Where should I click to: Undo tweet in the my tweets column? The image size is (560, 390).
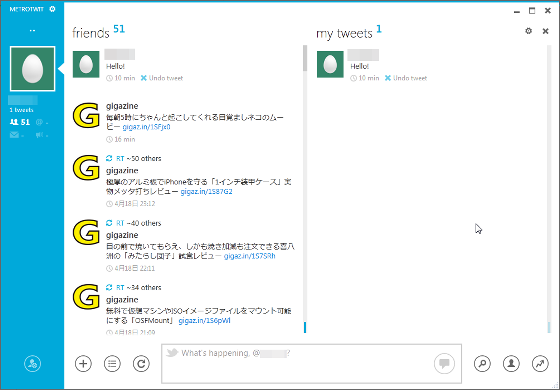click(x=406, y=78)
